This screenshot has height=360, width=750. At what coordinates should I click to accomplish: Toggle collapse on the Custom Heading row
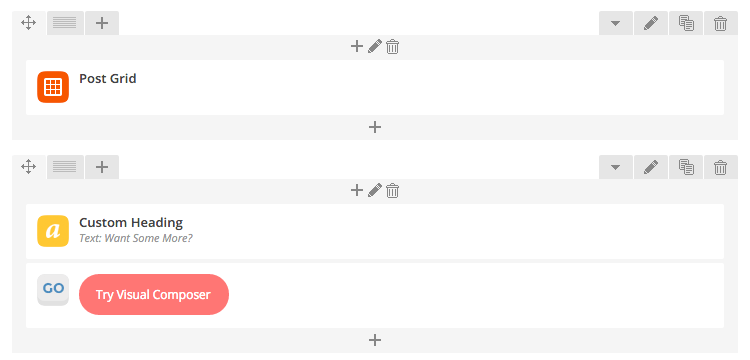(x=616, y=167)
